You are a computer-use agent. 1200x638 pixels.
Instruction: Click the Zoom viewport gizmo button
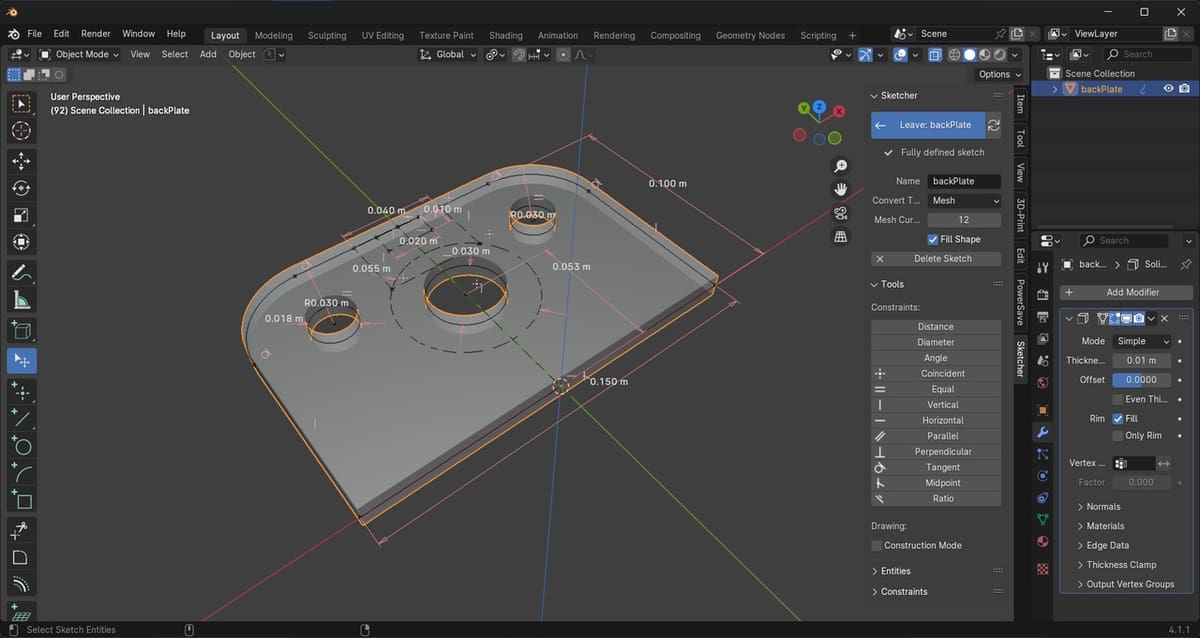pyautogui.click(x=841, y=166)
